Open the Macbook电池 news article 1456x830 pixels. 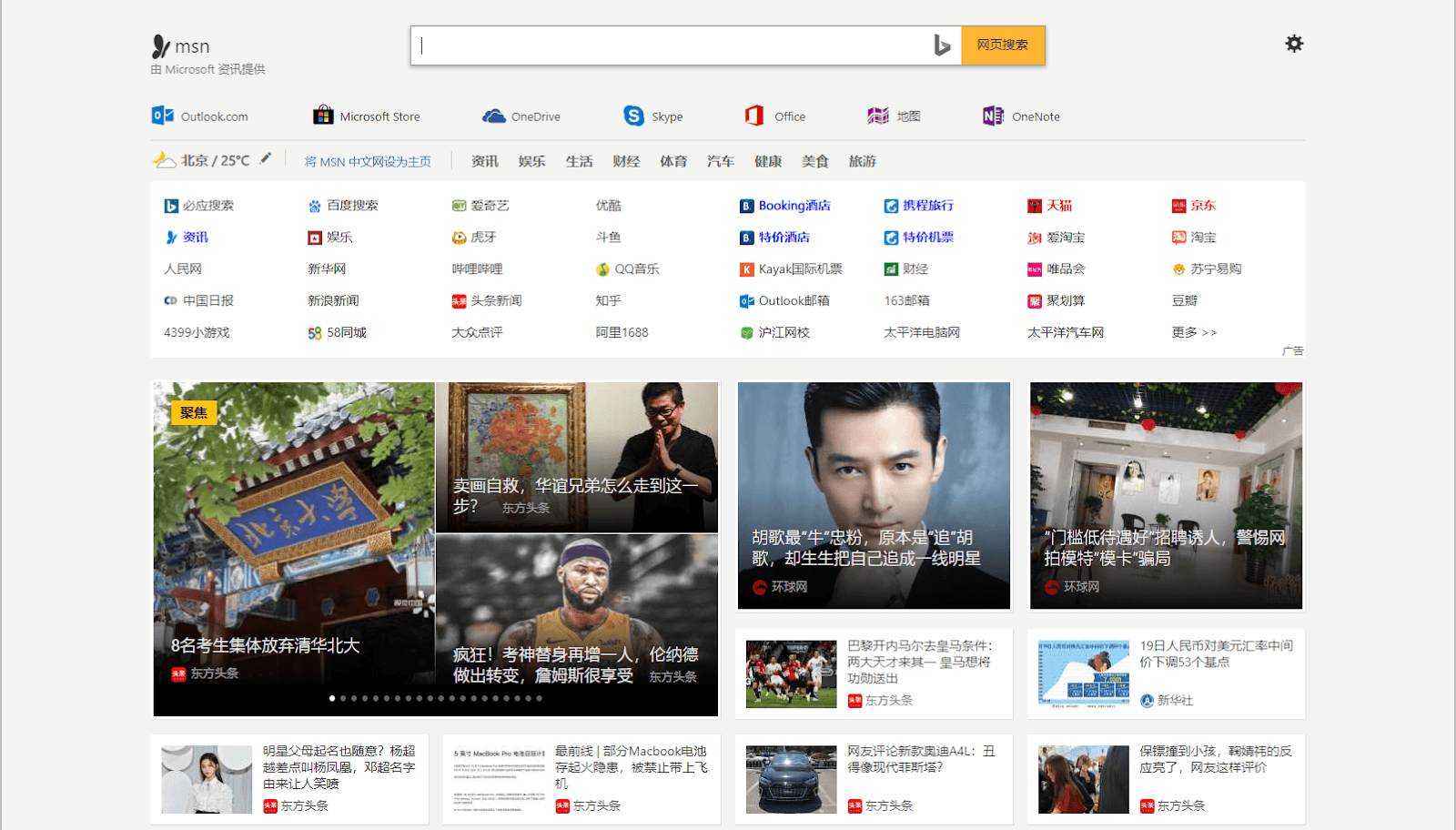tap(581, 779)
